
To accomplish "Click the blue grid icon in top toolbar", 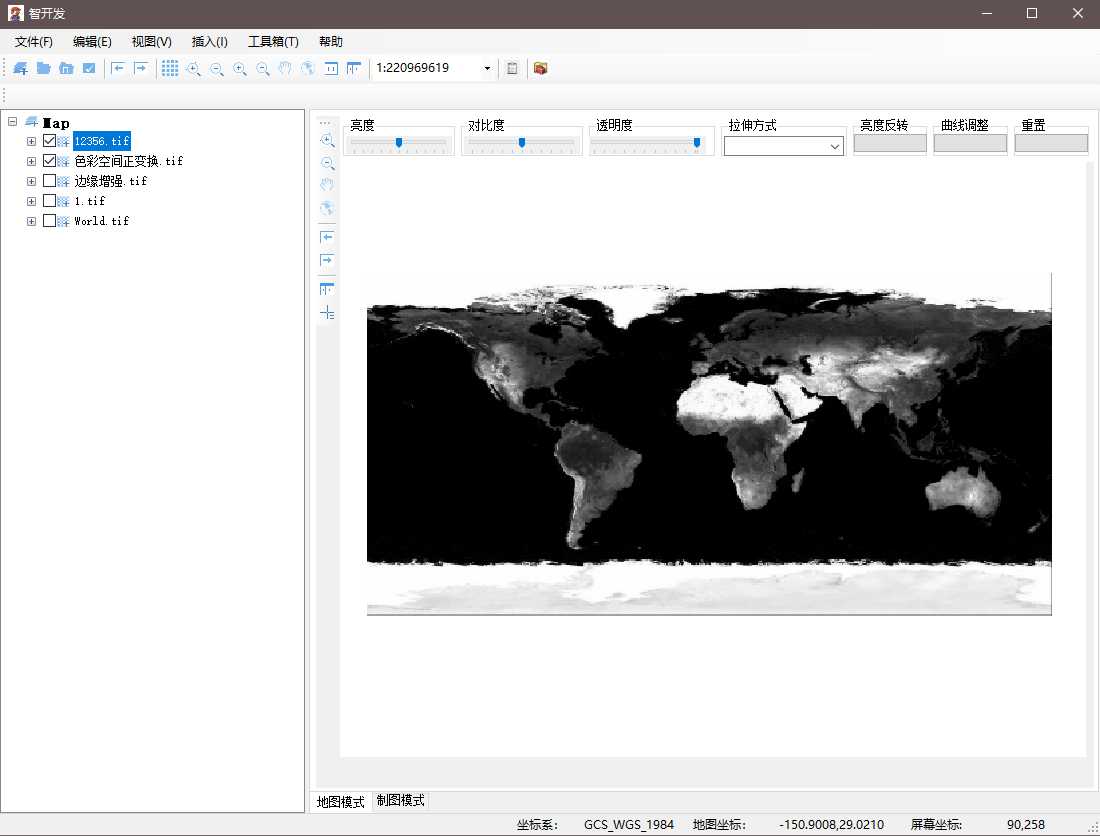I will (170, 68).
